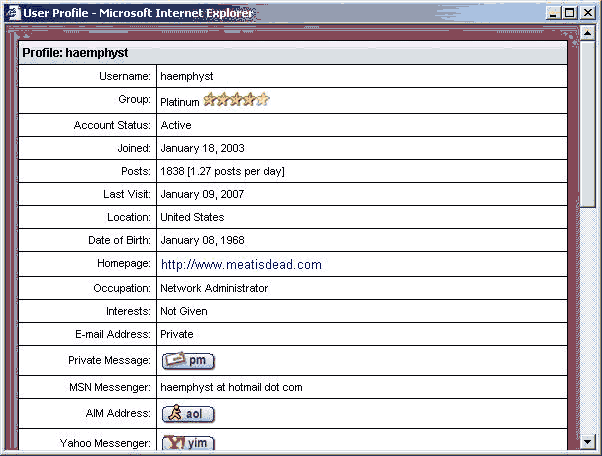
Task: Click 'haemphyst at hotmail dot com' text
Action: [231, 387]
